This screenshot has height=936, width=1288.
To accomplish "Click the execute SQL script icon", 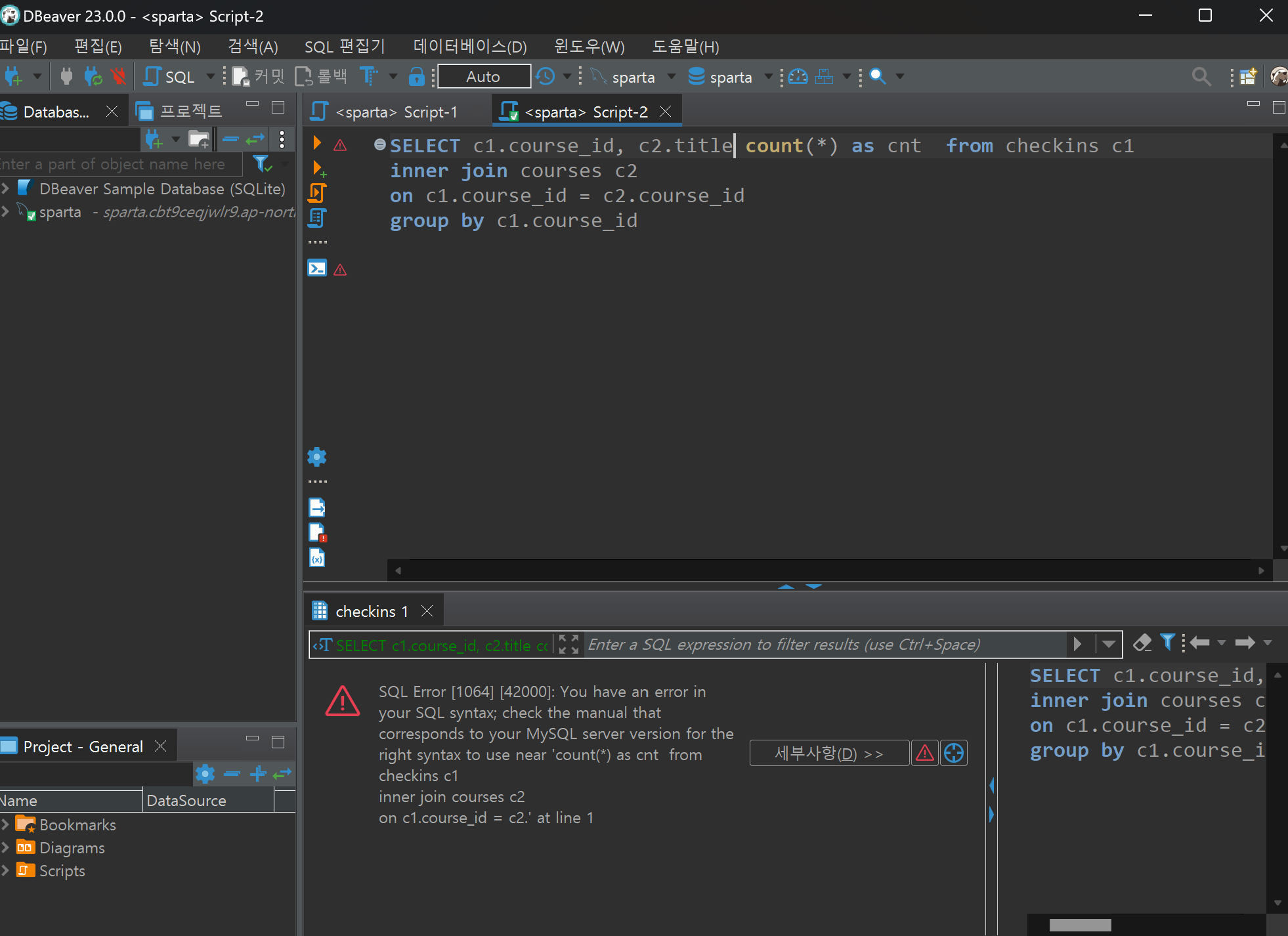I will click(318, 193).
